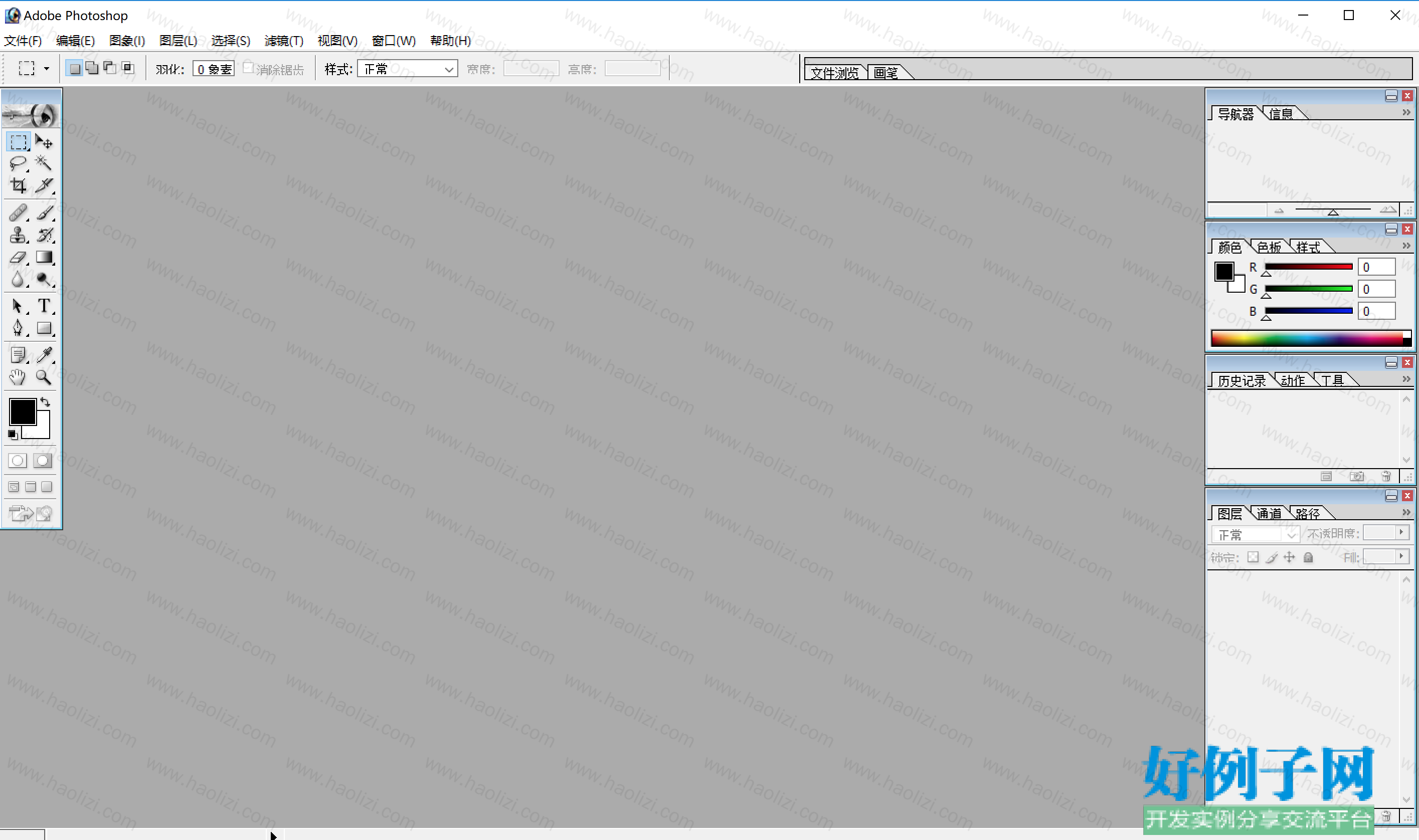1419x840 pixels.
Task: Open the 不透明度 opacity slider arrow
Action: pyautogui.click(x=1401, y=532)
